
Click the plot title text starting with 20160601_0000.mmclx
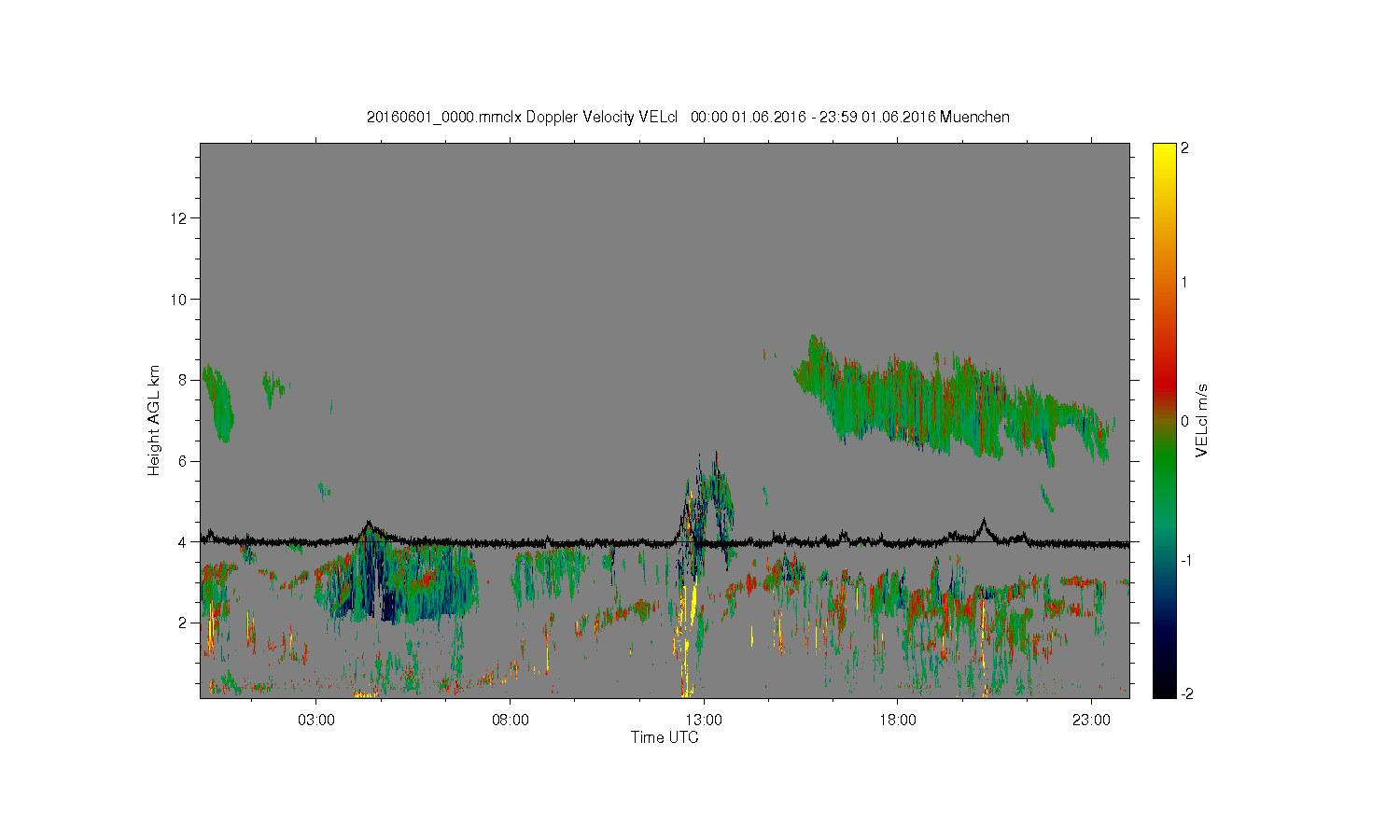[x=688, y=117]
